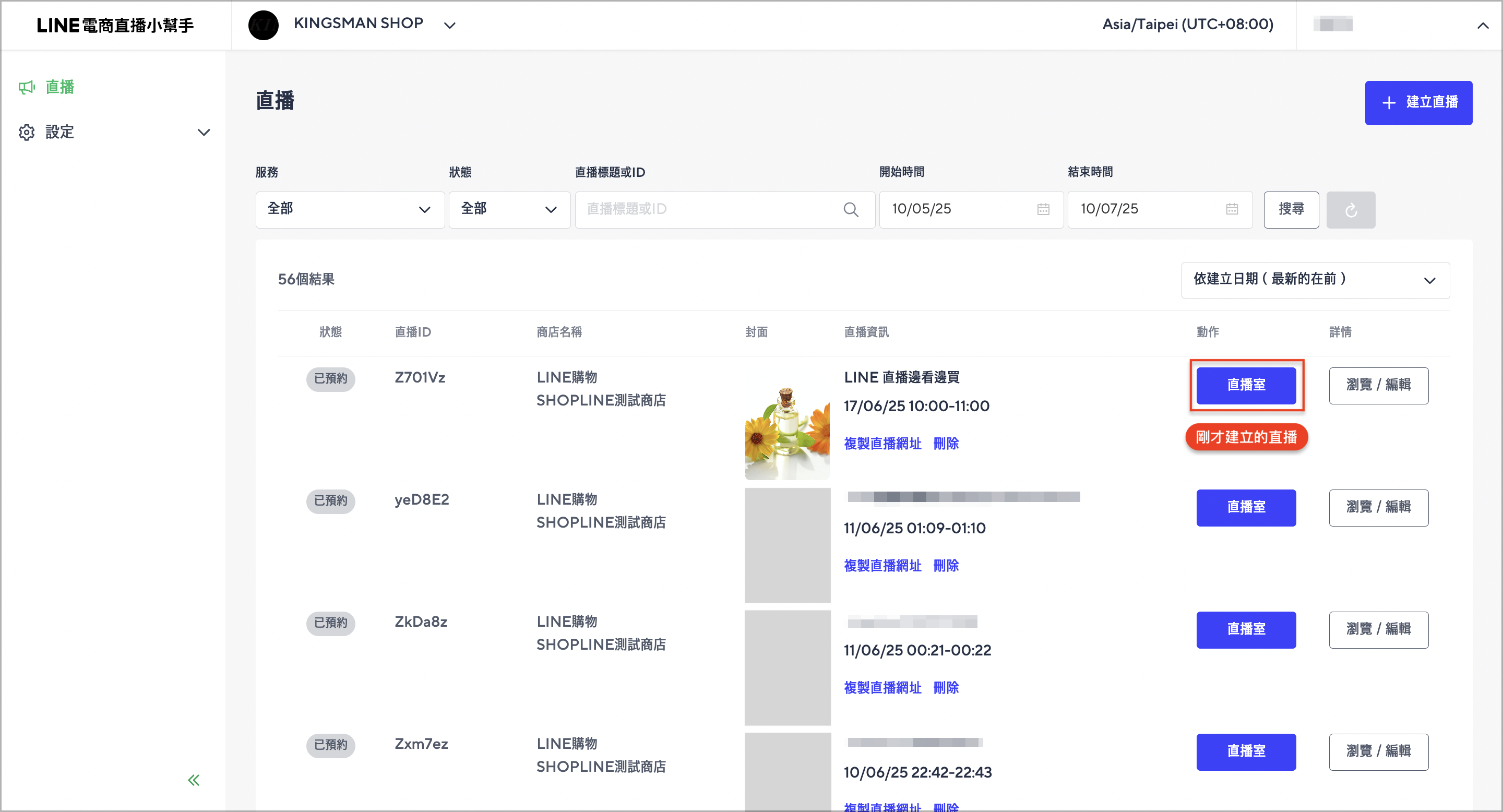The height and width of the screenshot is (812, 1503).
Task: Click the 已預約 status badge for yeD8E2
Action: [x=330, y=500]
